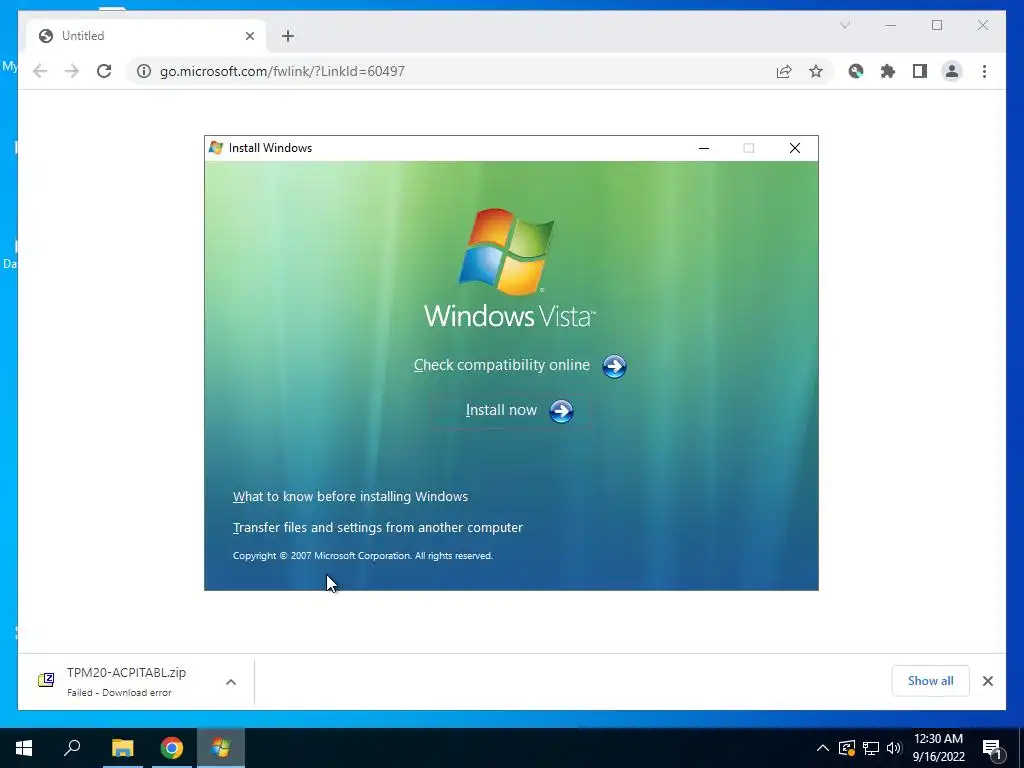This screenshot has height=768, width=1024.
Task: Open File Explorer from the taskbar
Action: coord(122,748)
